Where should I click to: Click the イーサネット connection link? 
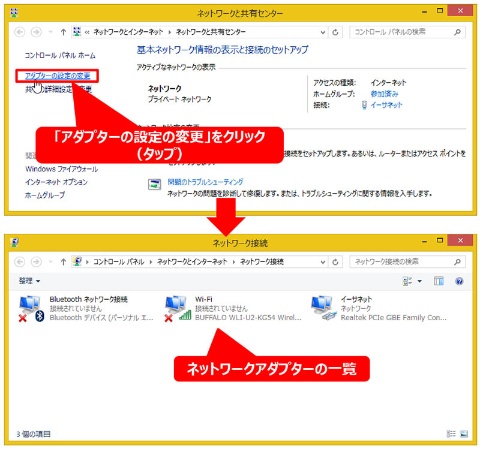coord(386,105)
